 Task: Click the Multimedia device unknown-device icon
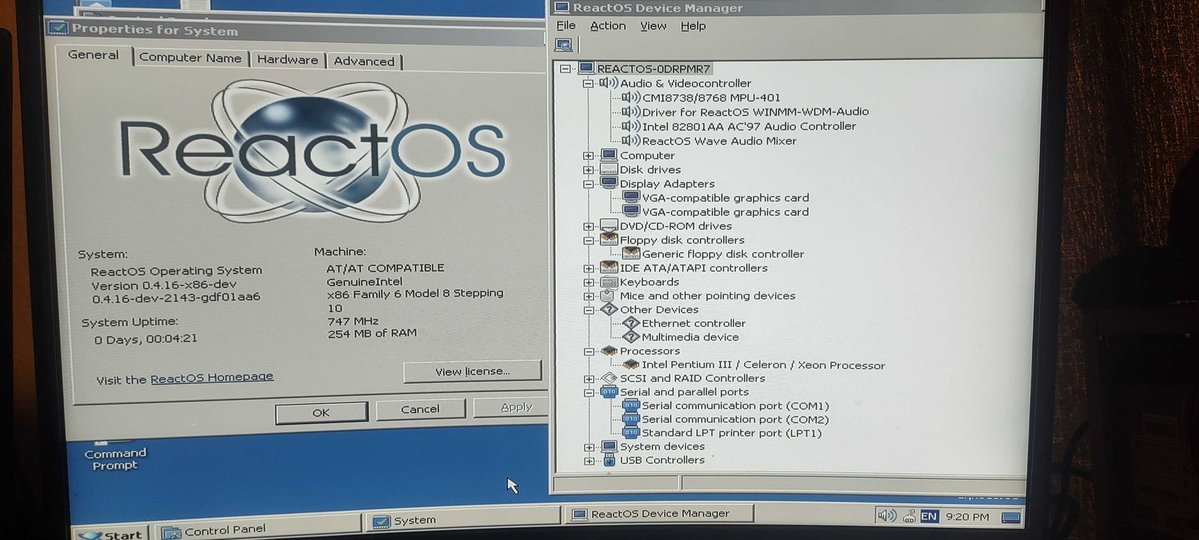tap(631, 337)
